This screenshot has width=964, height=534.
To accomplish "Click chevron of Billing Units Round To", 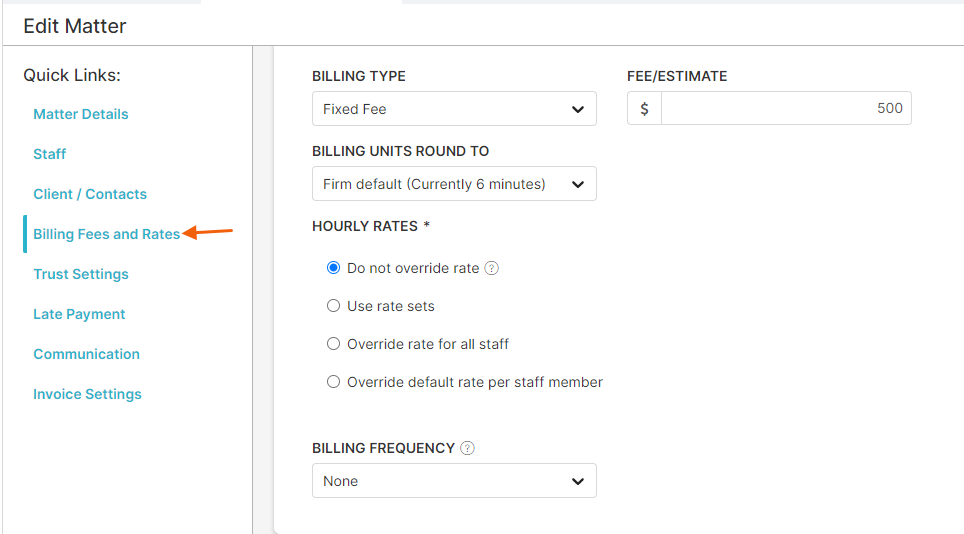I will point(578,184).
